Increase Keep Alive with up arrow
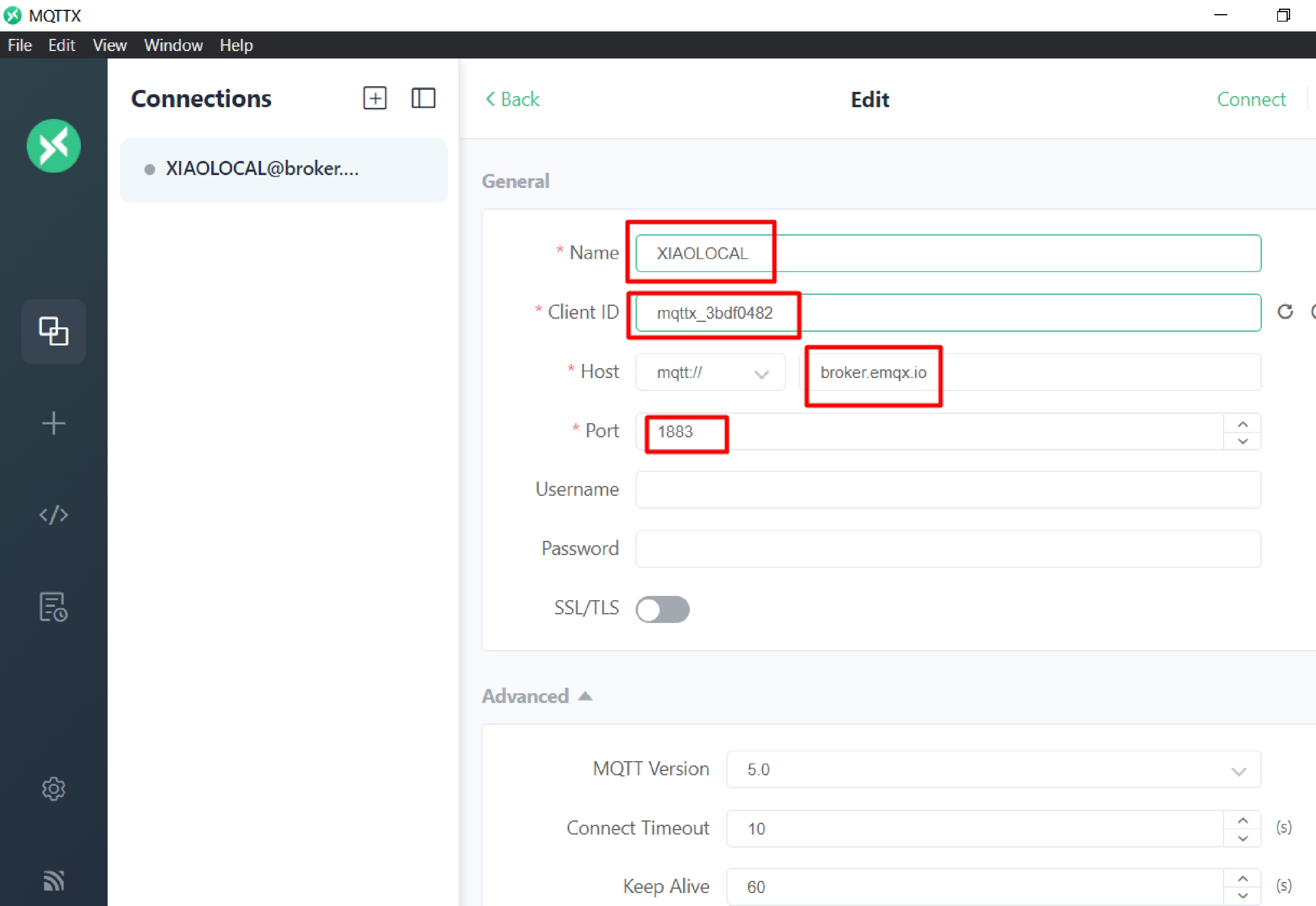The image size is (1316, 906). (1243, 879)
